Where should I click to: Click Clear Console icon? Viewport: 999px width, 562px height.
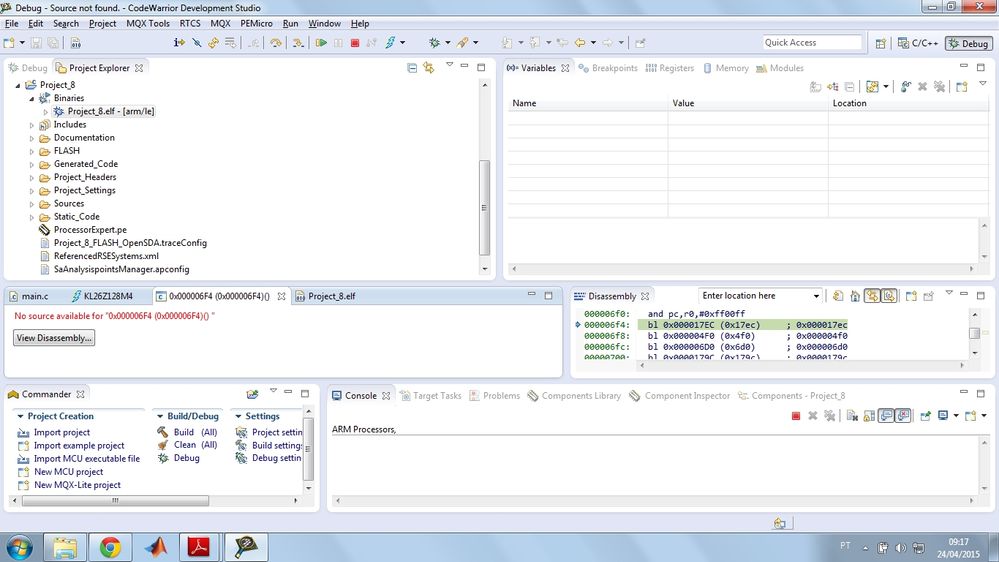coord(852,416)
